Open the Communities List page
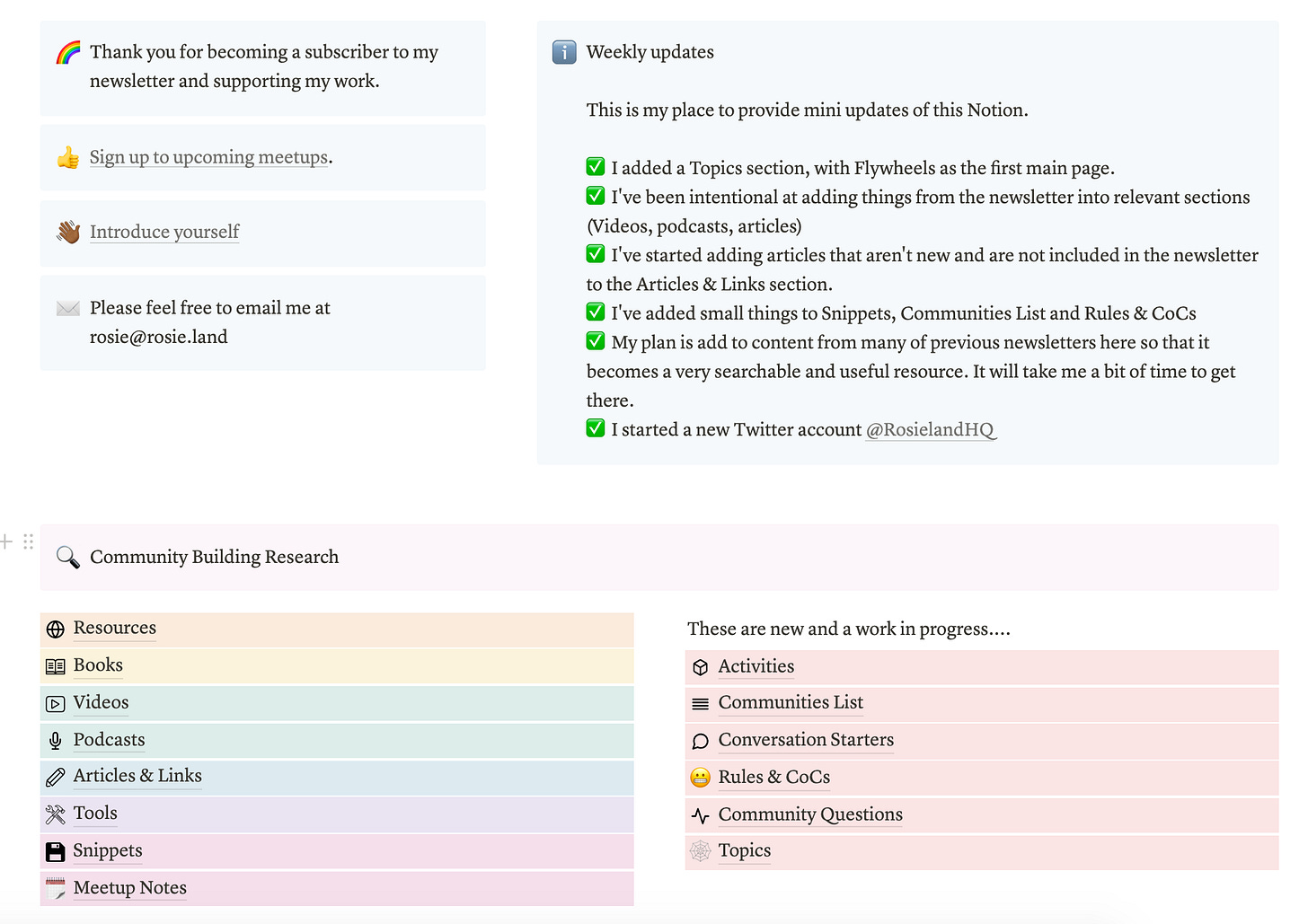The width and height of the screenshot is (1308, 924). (x=791, y=703)
